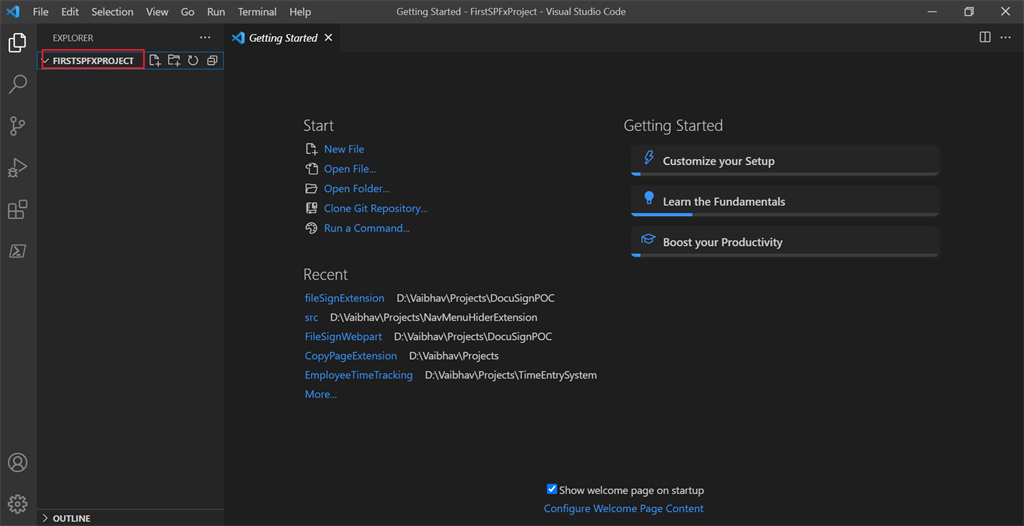This screenshot has width=1024, height=526.
Task: Click the Clone Git Repository link
Action: pos(376,208)
